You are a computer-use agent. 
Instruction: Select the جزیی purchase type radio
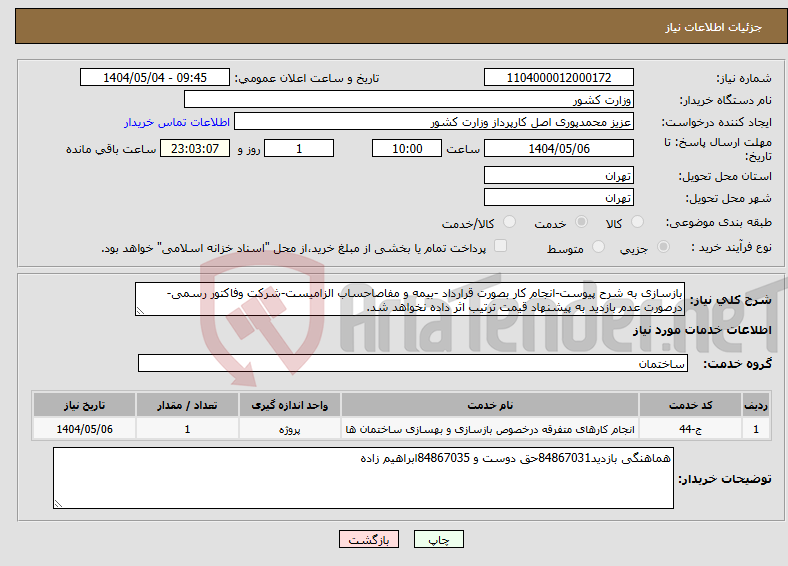663,246
